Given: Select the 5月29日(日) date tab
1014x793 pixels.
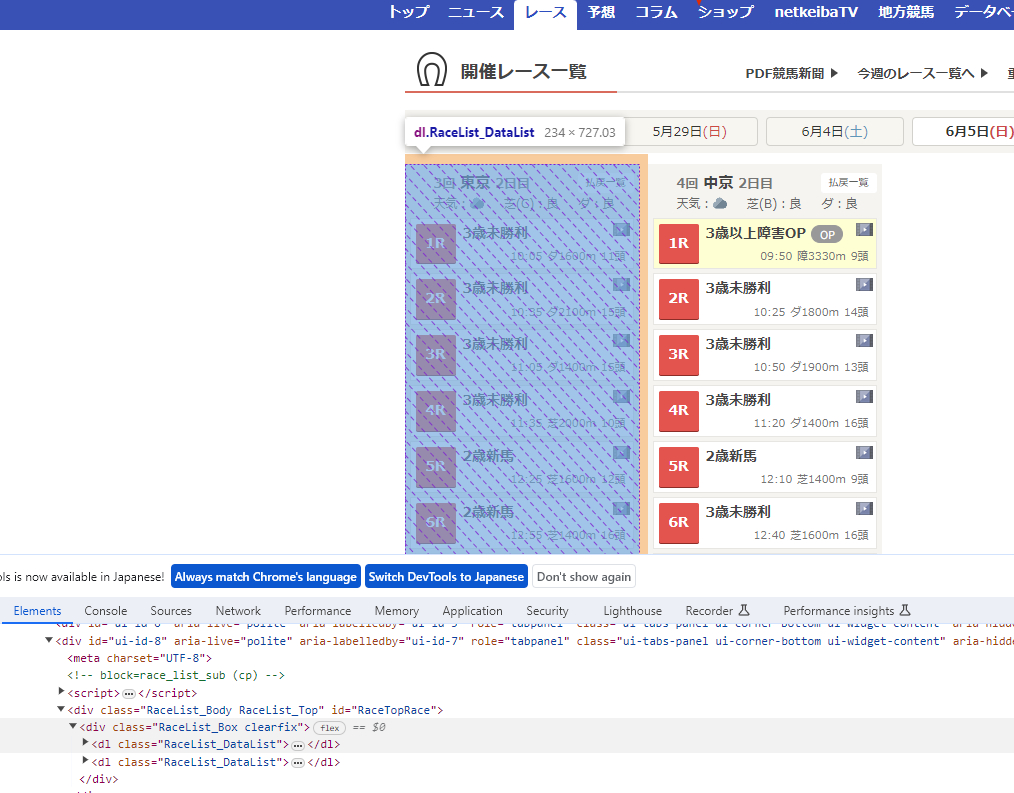Looking at the screenshot, I should [690, 131].
